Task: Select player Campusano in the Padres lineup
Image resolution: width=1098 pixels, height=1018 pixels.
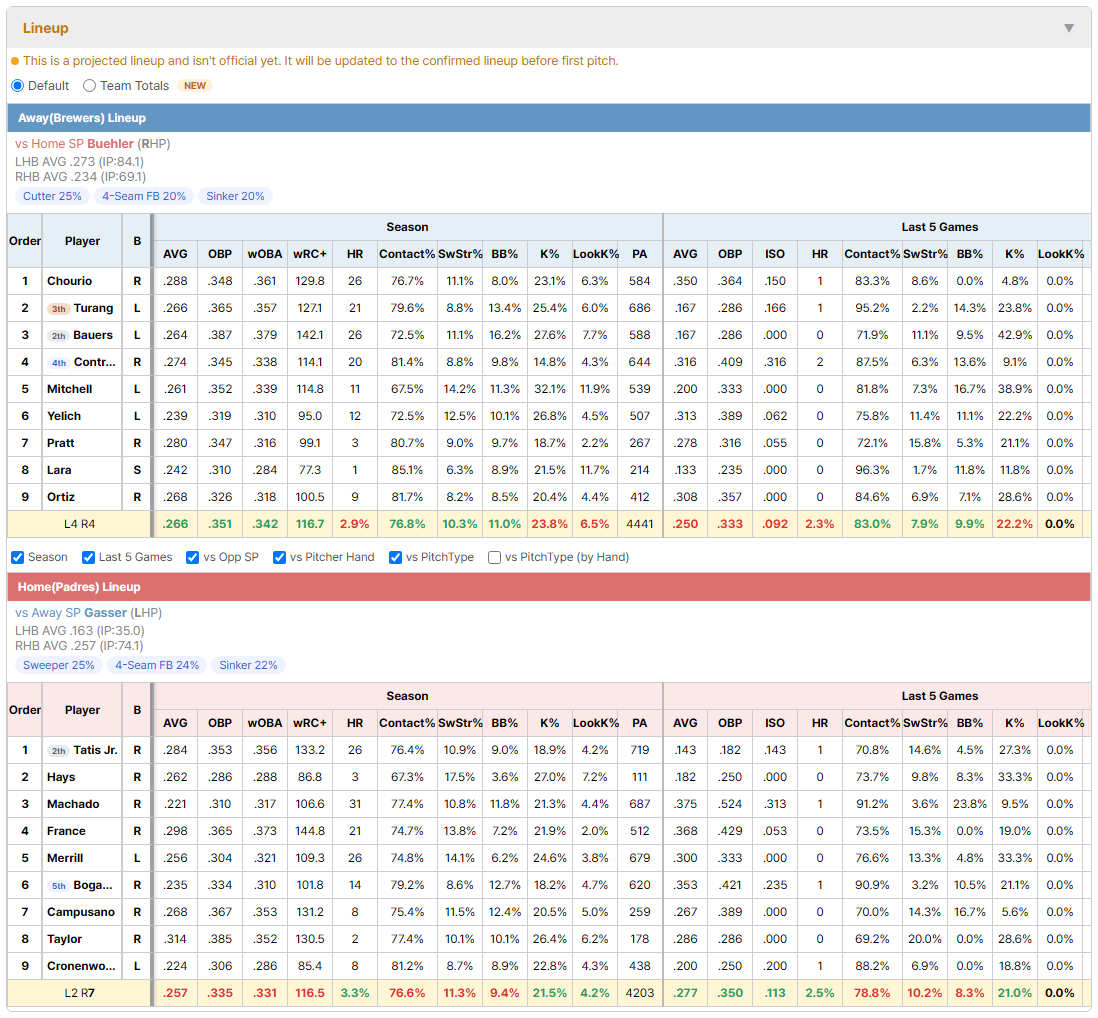Action: pos(81,912)
